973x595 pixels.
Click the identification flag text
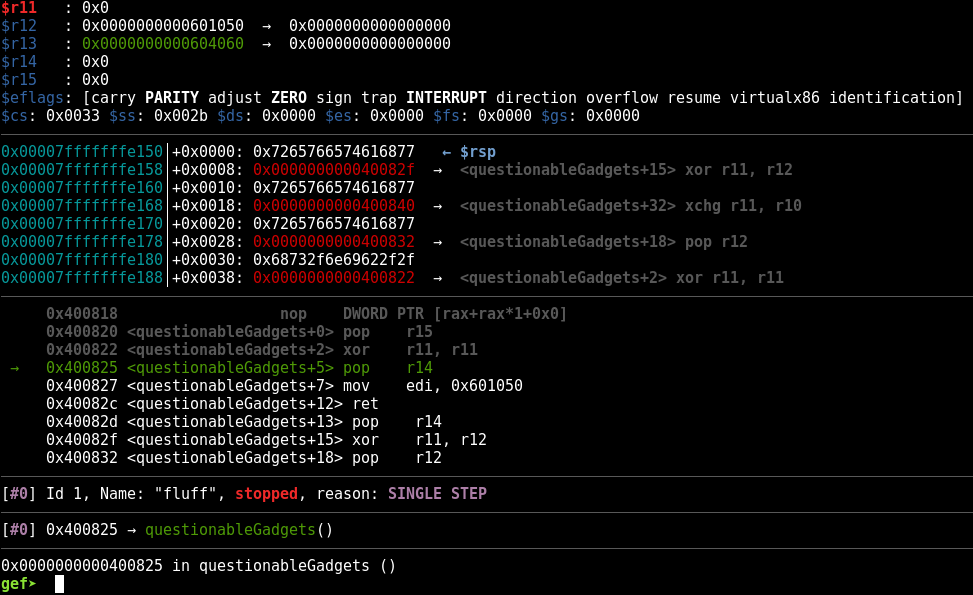click(892, 97)
